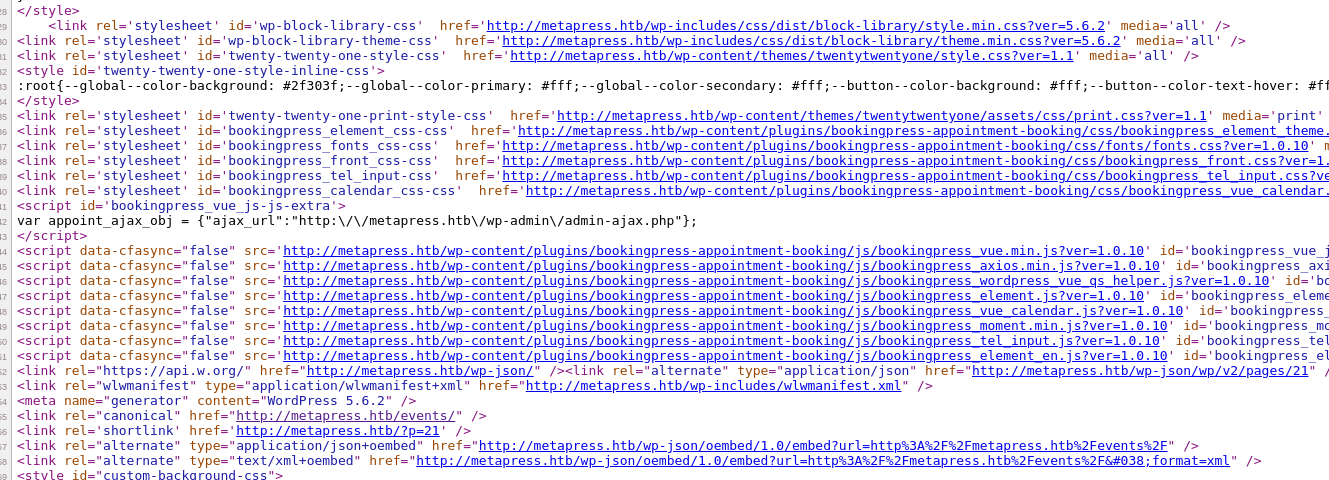Click the rel="canonical" attribute text
1329x480 pixels.
pyautogui.click(x=123, y=416)
